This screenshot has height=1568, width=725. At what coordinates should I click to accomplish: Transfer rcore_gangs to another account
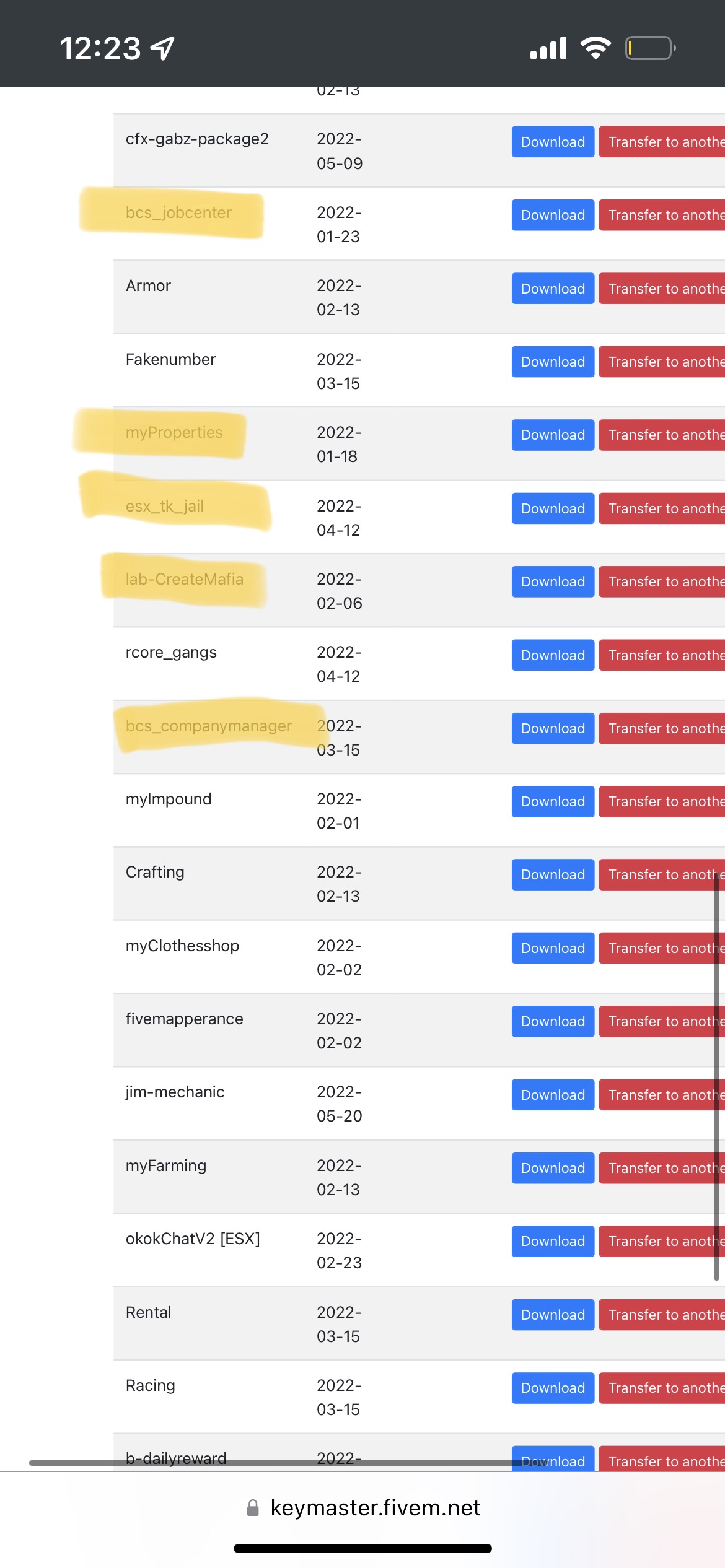pos(662,655)
